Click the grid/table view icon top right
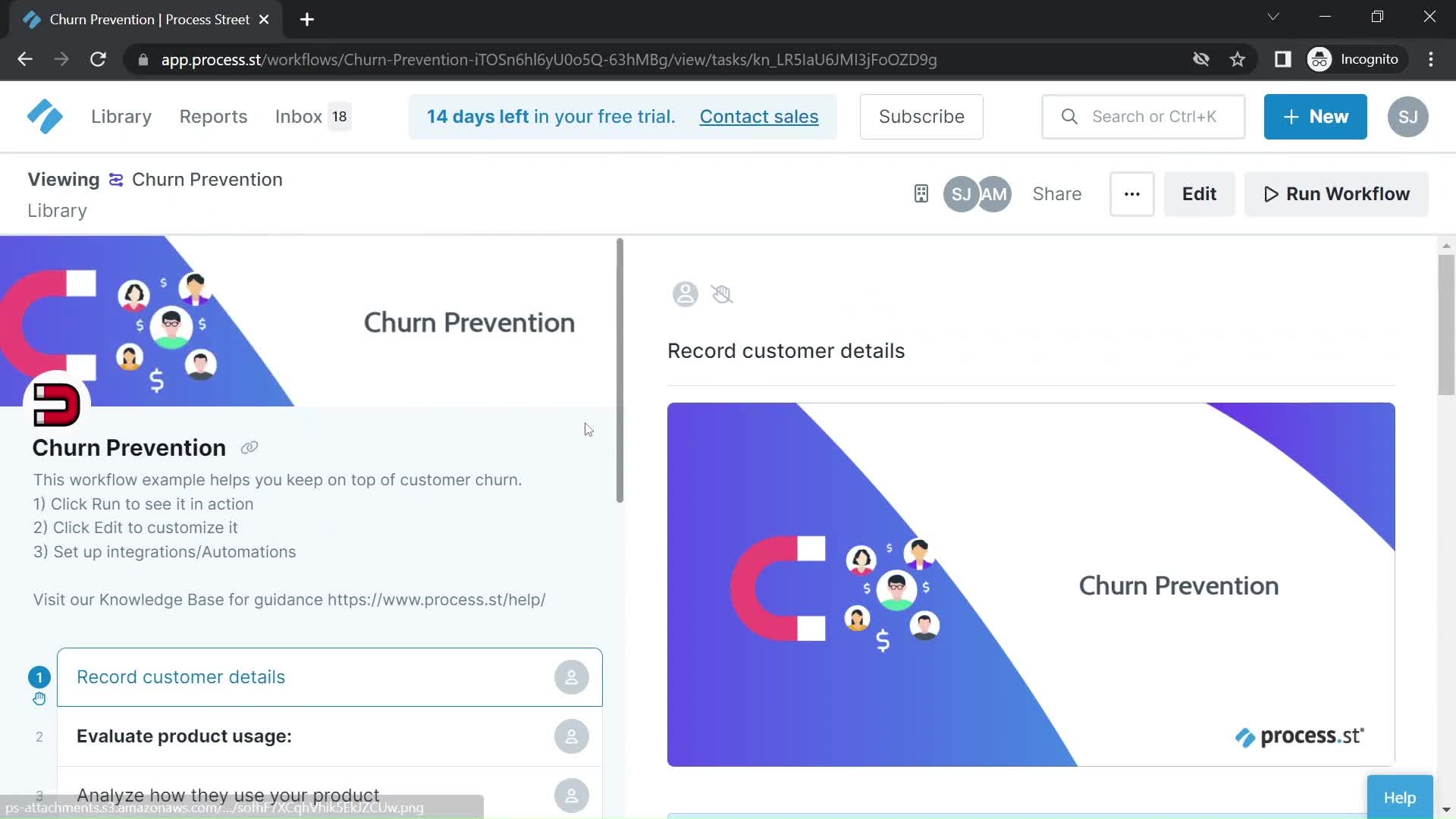Screen dimensions: 1456x819 pyautogui.click(x=920, y=193)
